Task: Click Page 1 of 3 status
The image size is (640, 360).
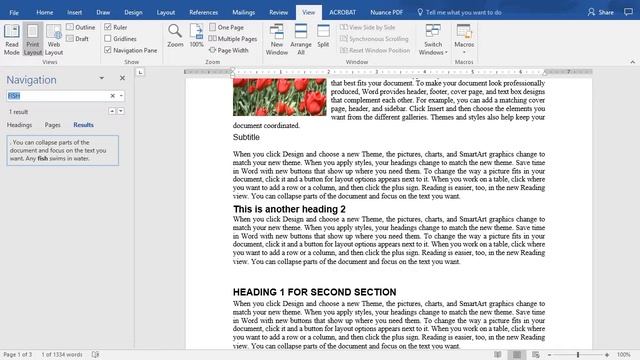Action: click(18, 355)
